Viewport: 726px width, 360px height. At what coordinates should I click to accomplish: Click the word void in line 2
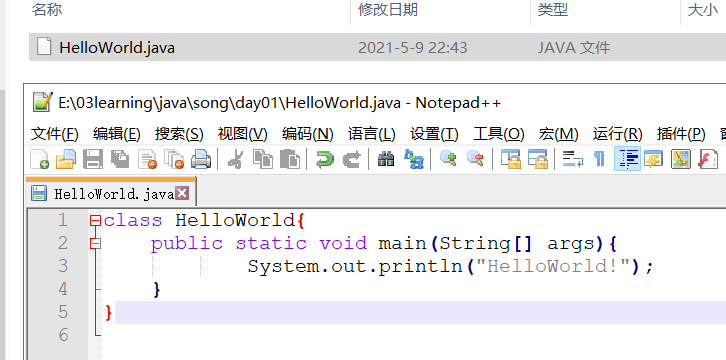pos(343,243)
